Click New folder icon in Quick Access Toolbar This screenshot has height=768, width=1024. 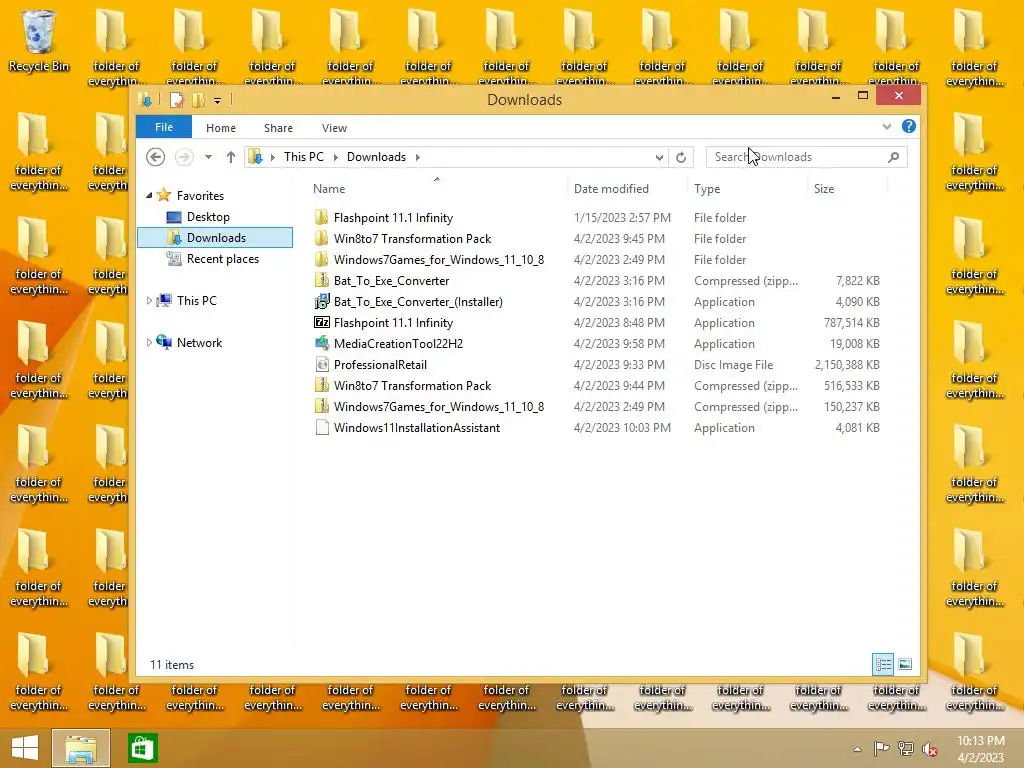point(199,100)
